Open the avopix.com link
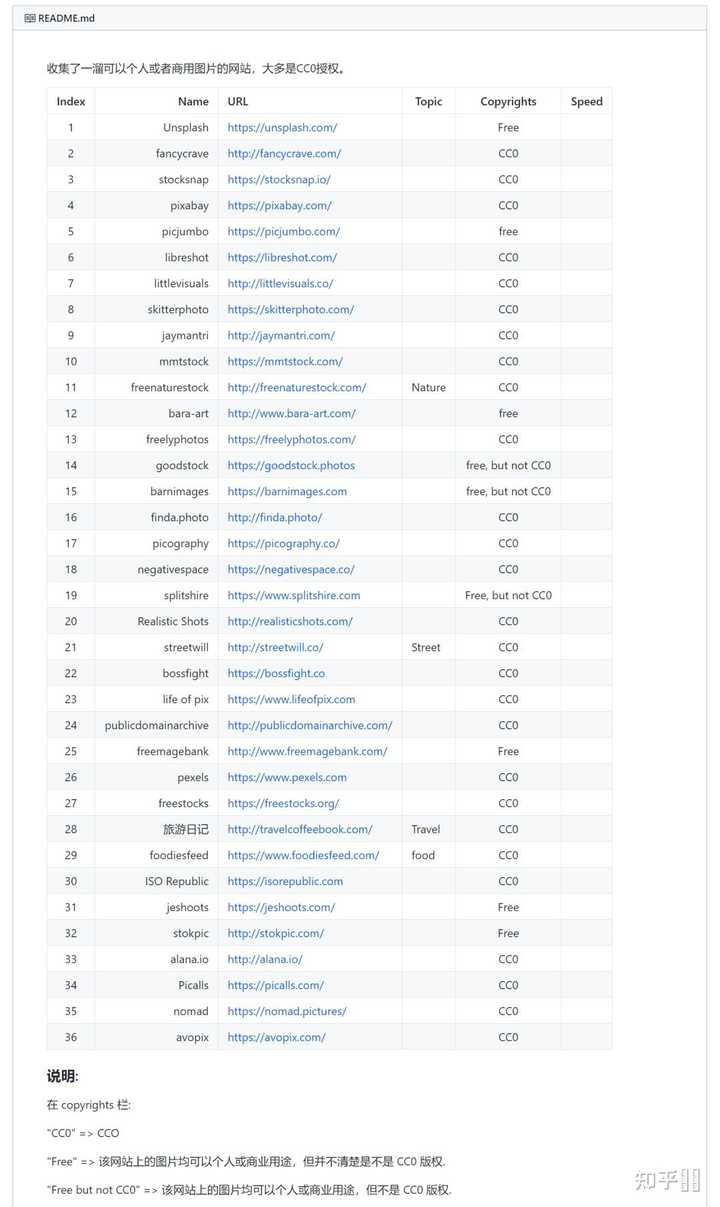Viewport: 720px width, 1207px height. coord(276,1038)
